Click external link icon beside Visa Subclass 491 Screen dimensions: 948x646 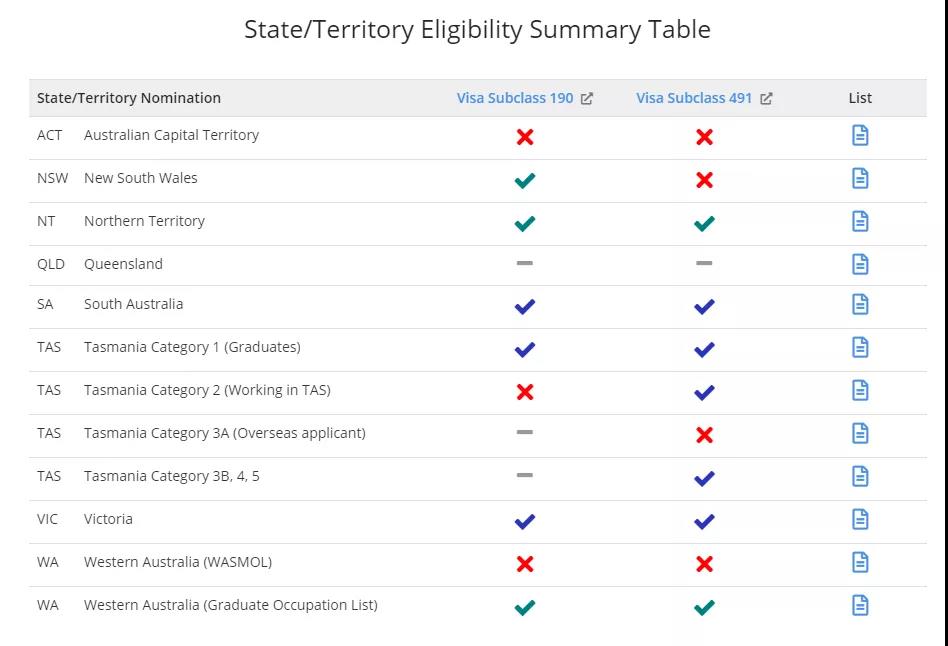click(x=766, y=99)
